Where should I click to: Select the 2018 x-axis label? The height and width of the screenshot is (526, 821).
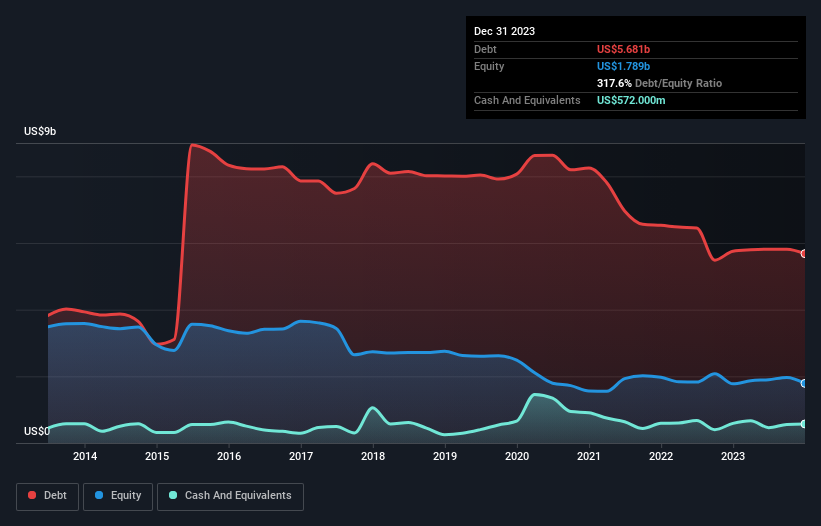pyautogui.click(x=373, y=456)
